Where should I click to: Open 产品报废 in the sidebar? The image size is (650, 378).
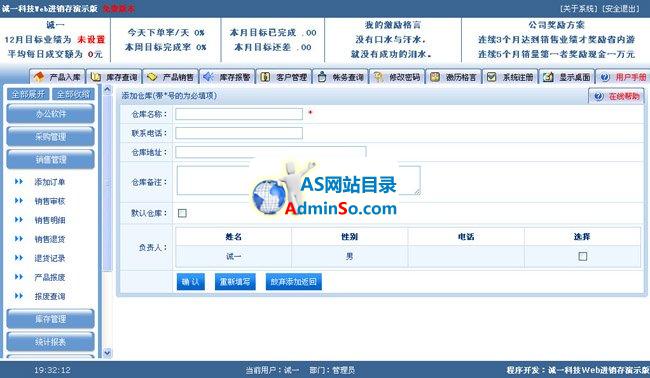tap(50, 277)
